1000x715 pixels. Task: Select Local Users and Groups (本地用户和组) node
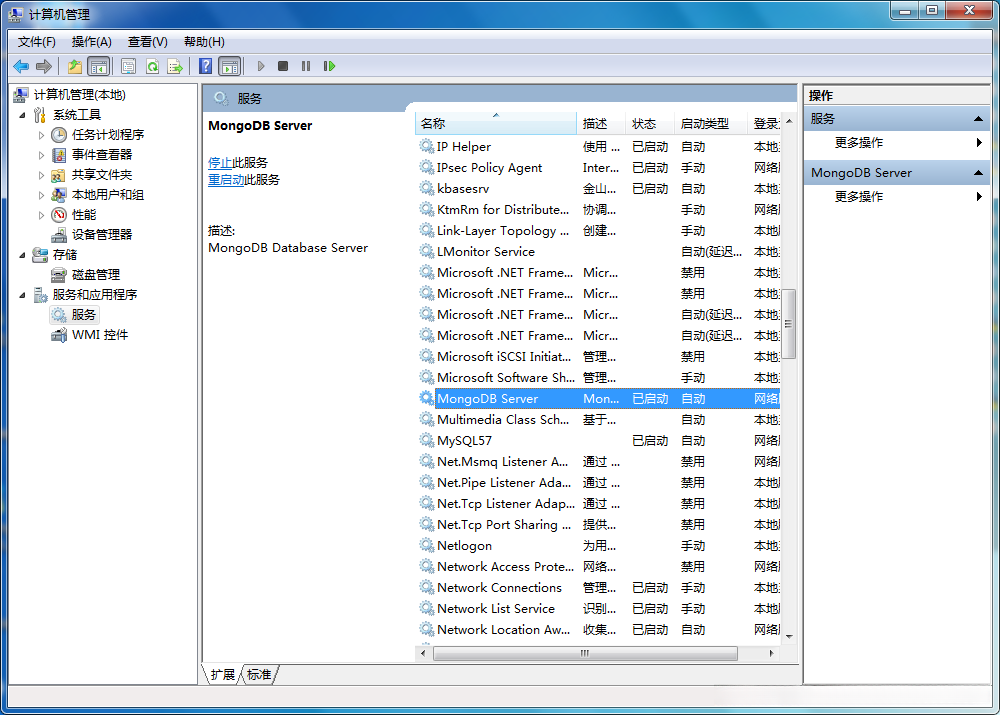pos(108,195)
